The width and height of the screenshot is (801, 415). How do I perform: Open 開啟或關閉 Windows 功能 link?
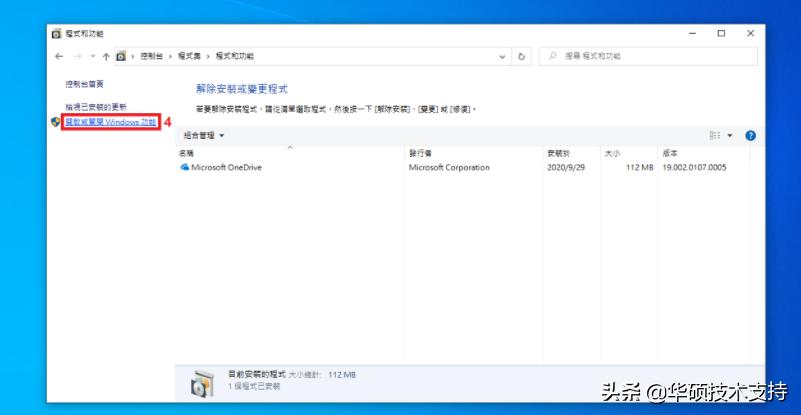tap(111, 122)
